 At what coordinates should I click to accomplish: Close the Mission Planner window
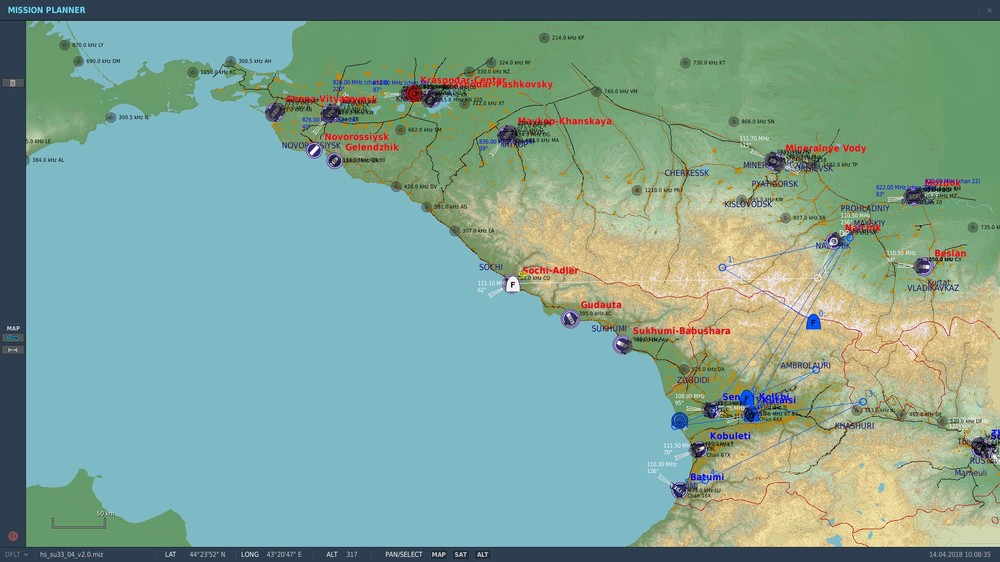tap(989, 10)
